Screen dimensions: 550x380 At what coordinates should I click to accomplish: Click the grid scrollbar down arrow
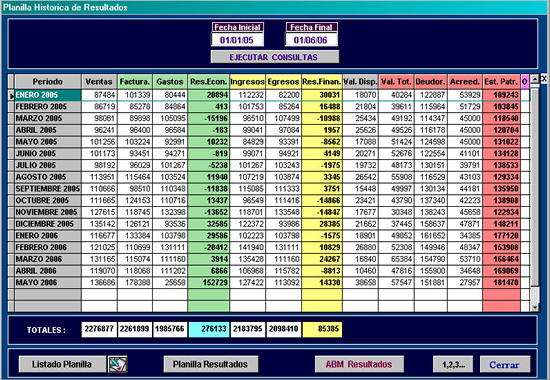[x=535, y=307]
